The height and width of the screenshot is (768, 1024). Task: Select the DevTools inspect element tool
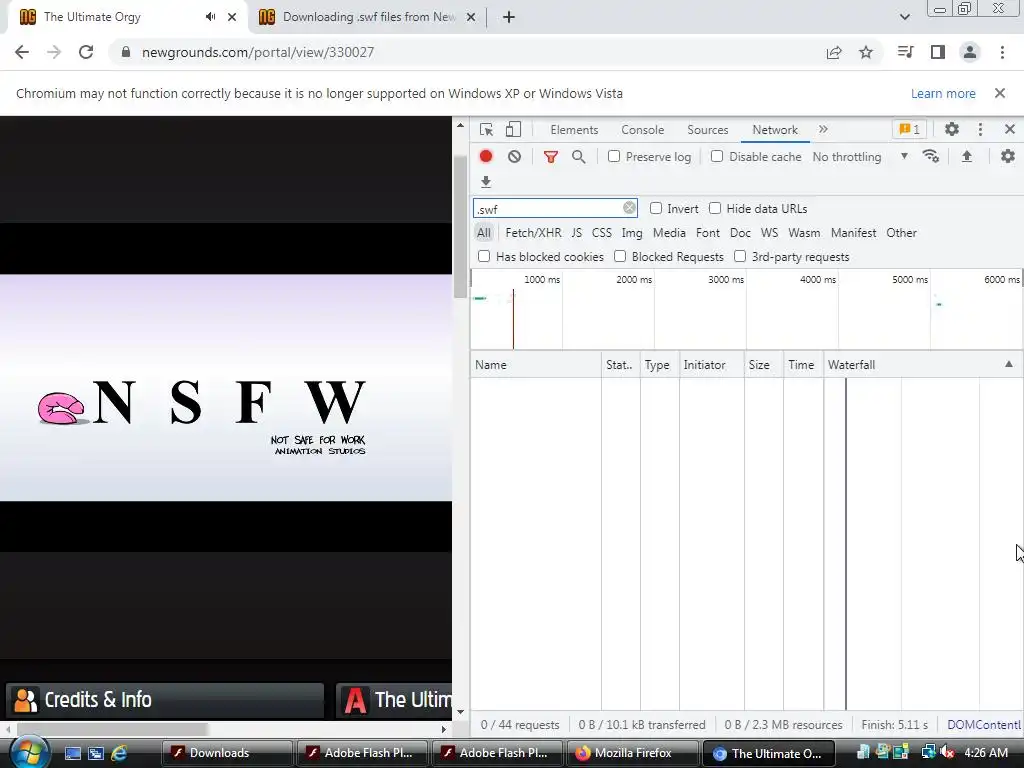pyautogui.click(x=487, y=129)
